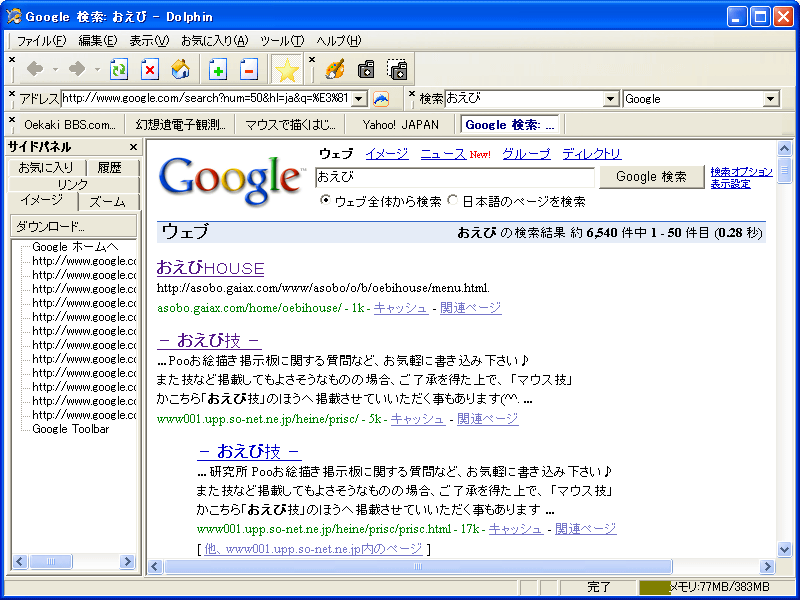Select the Google 検索 browser tab
The image size is (800, 600).
pyautogui.click(x=510, y=124)
